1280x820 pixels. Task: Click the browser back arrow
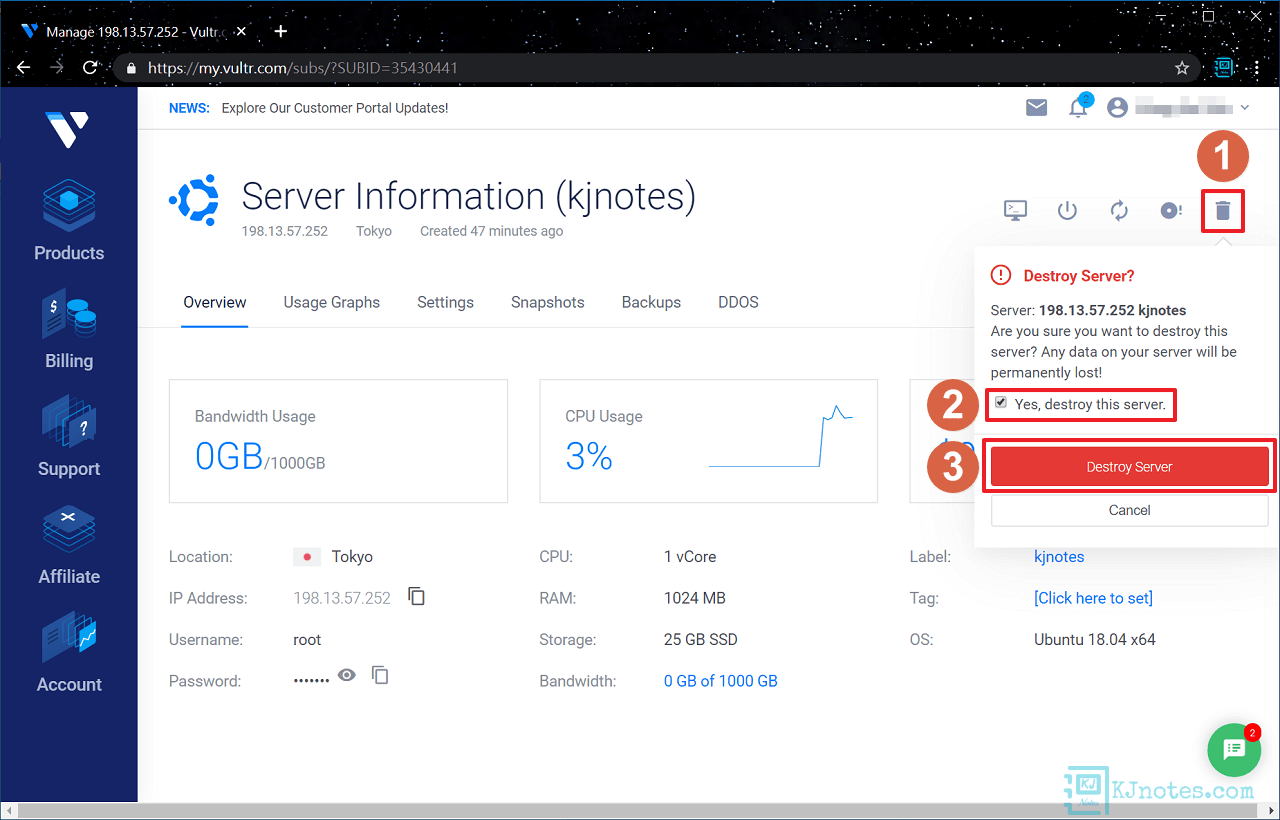[x=24, y=68]
